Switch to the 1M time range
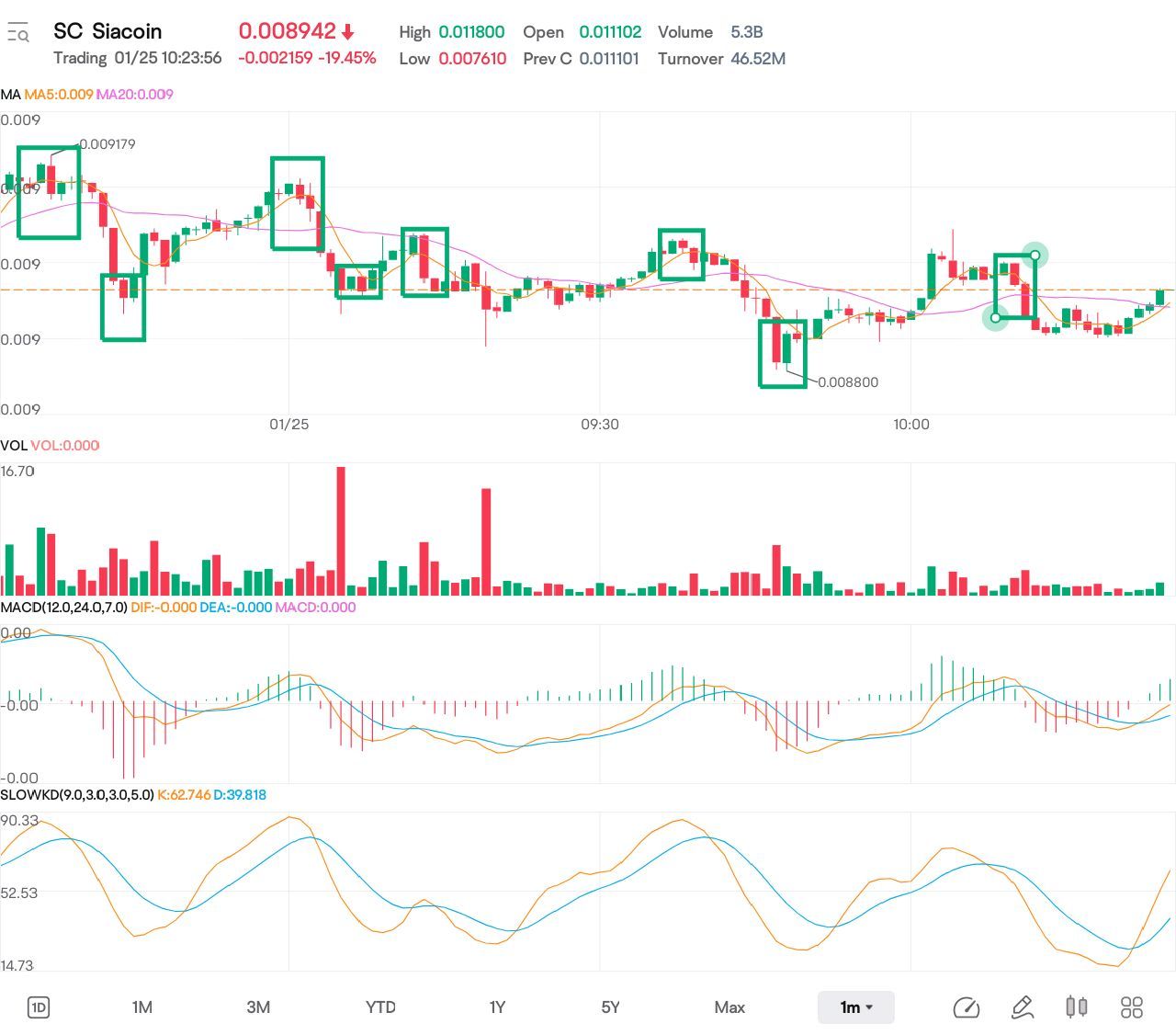 coord(141,1007)
